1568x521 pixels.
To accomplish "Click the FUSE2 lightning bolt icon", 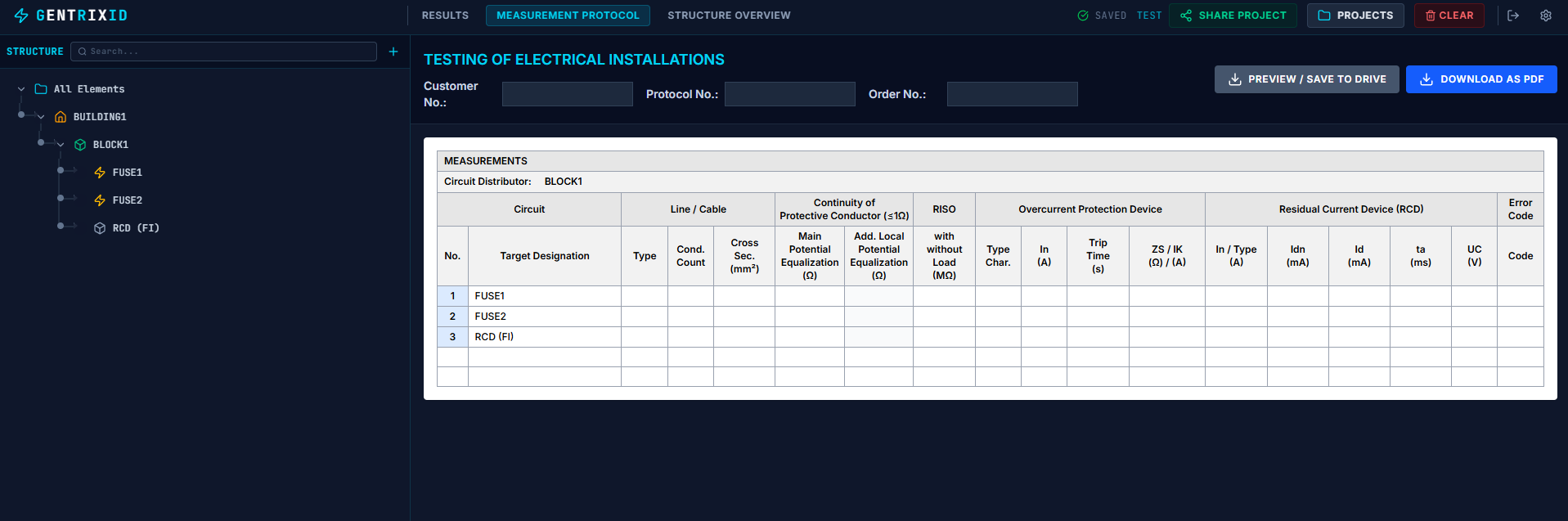I will (x=100, y=200).
